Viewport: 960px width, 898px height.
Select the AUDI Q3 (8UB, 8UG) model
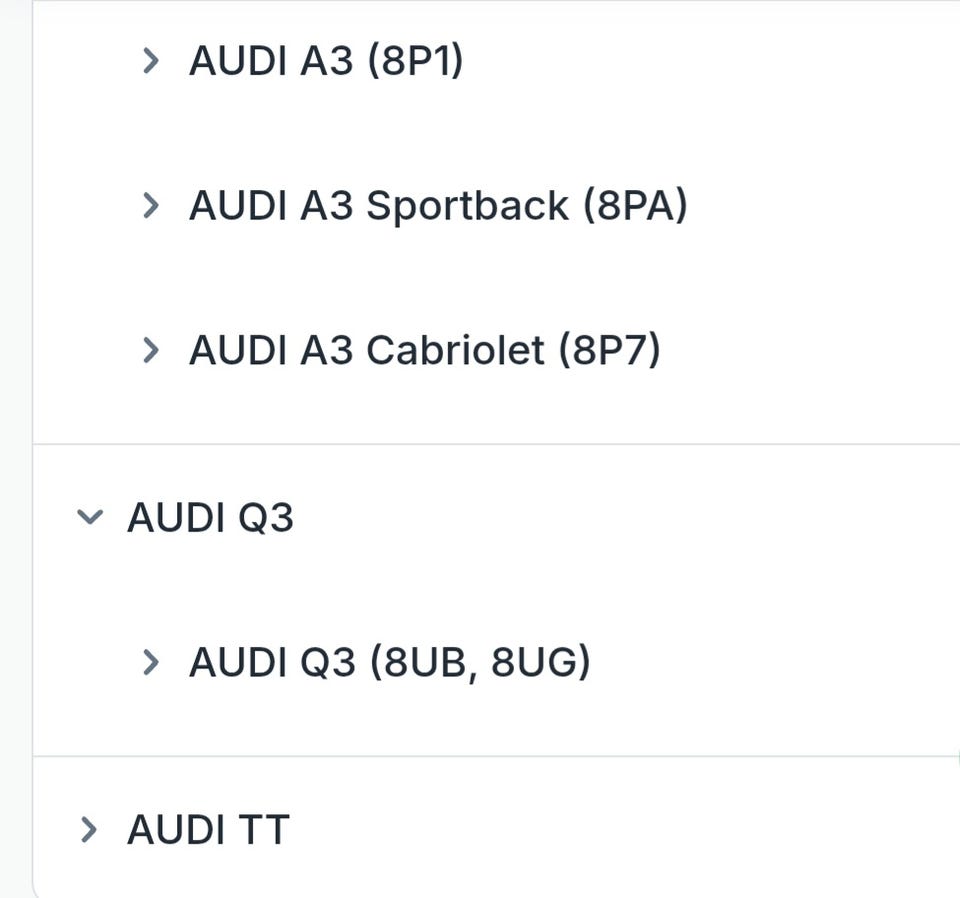390,662
